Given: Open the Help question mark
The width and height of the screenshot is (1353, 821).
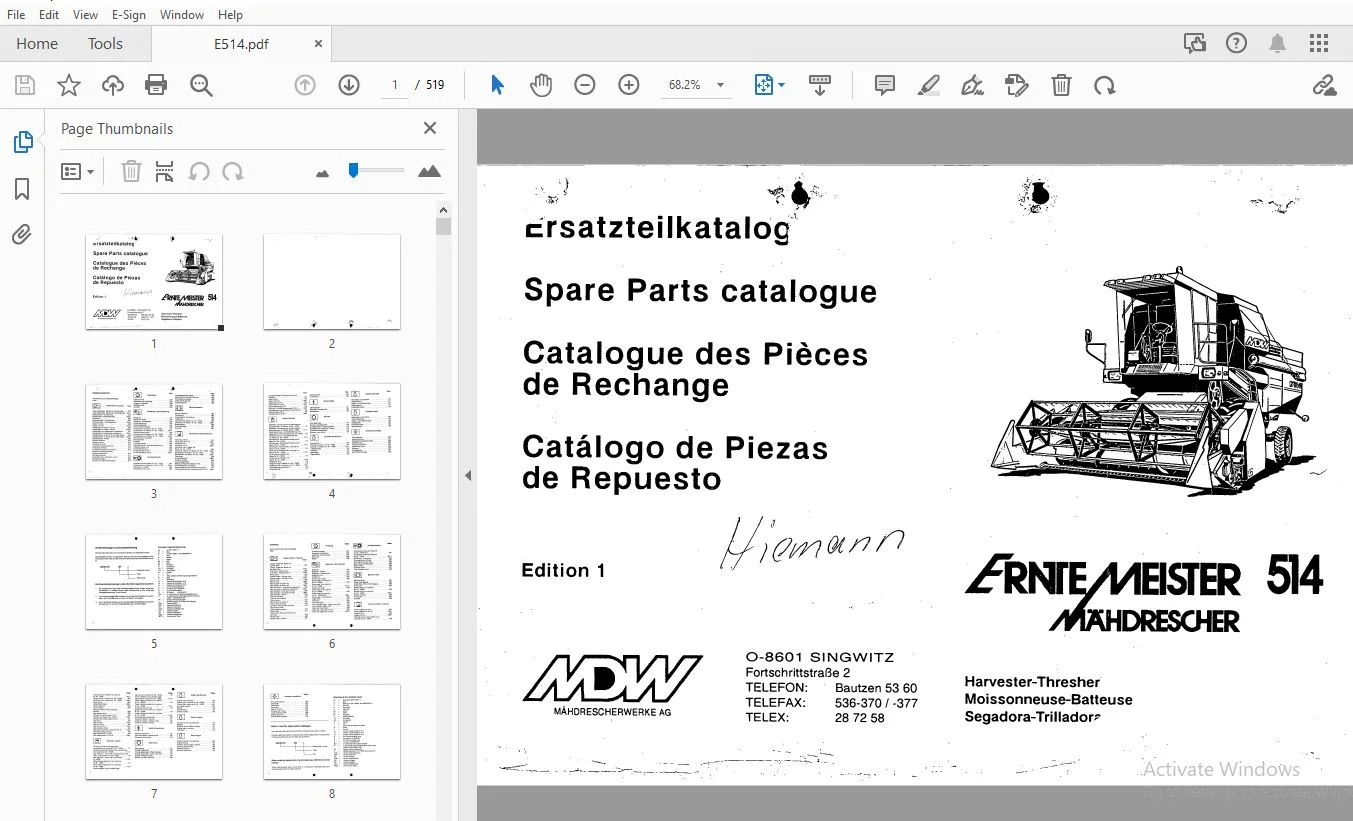Looking at the screenshot, I should tap(1237, 43).
